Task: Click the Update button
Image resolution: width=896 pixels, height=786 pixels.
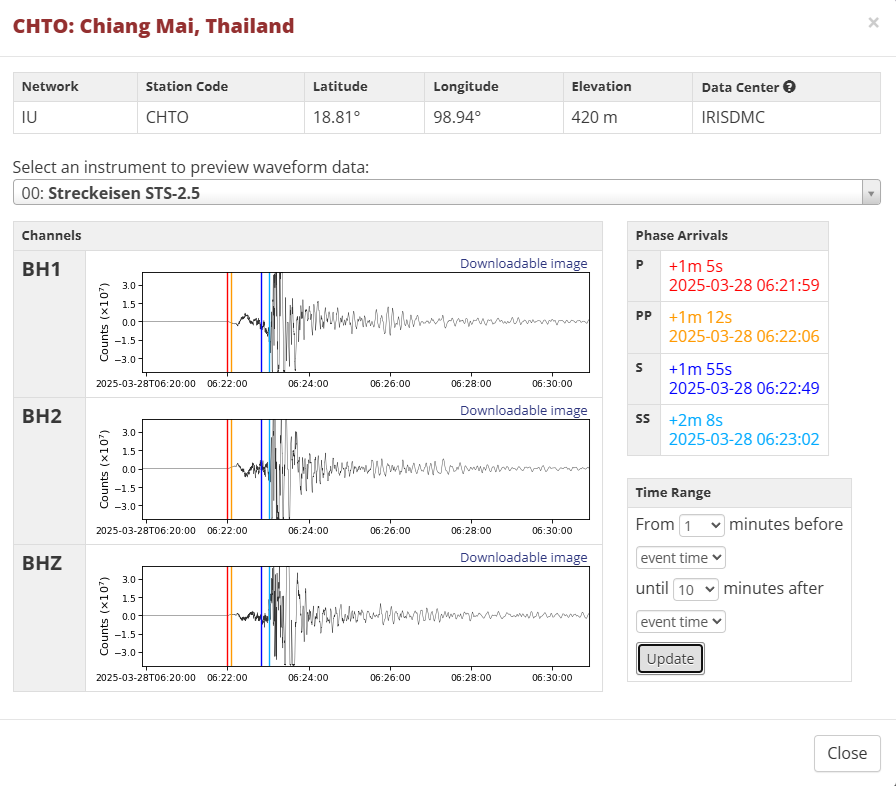Action: pos(670,658)
